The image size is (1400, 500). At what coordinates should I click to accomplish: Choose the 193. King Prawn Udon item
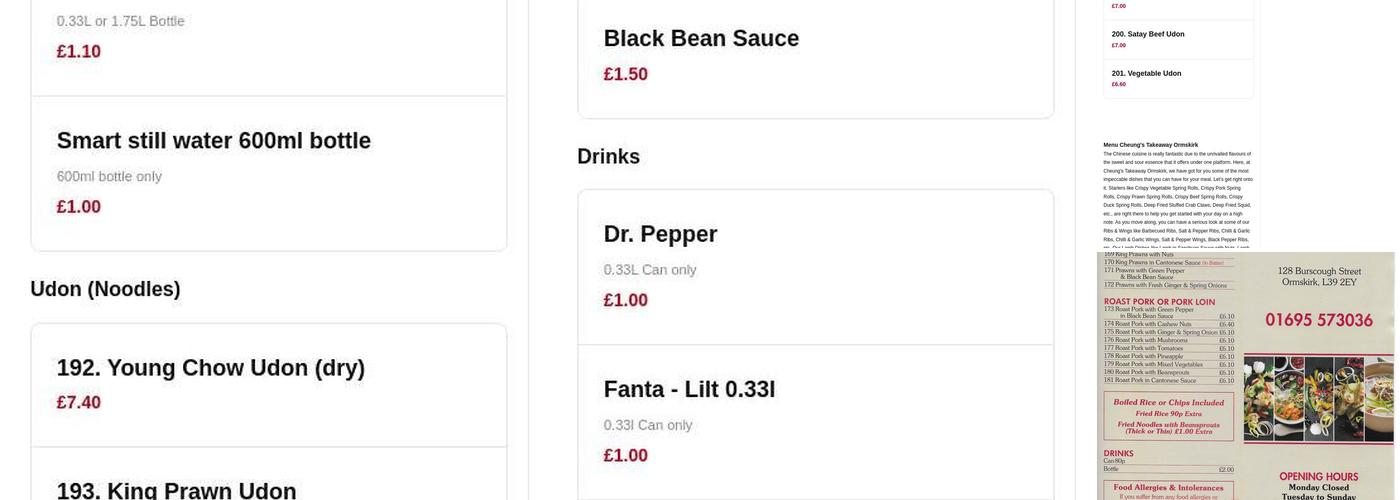coord(177,490)
